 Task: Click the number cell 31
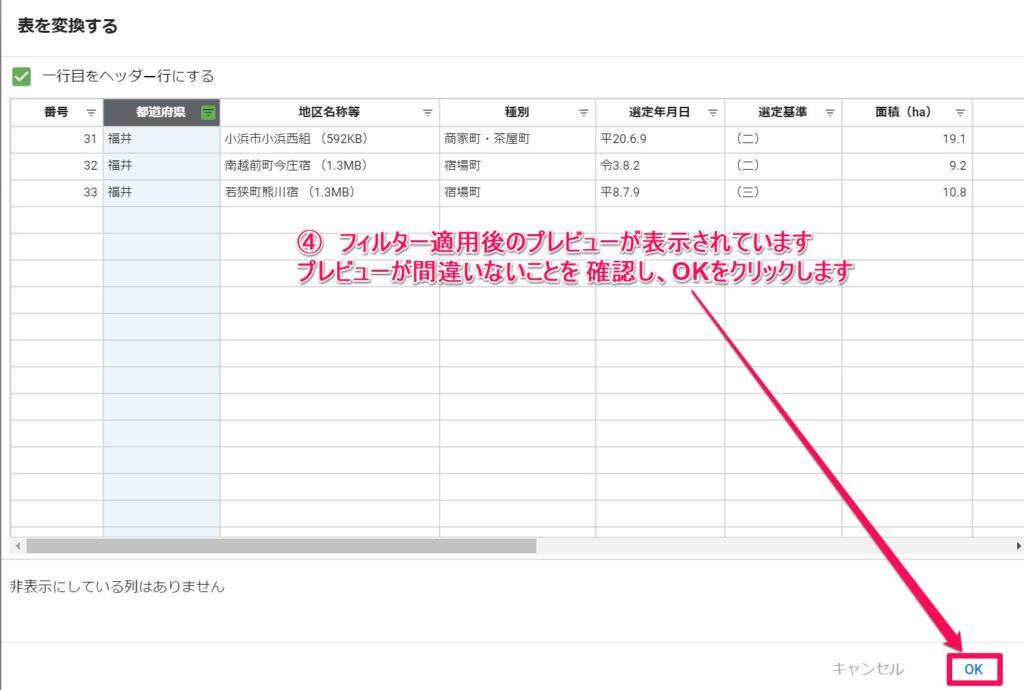click(x=57, y=139)
